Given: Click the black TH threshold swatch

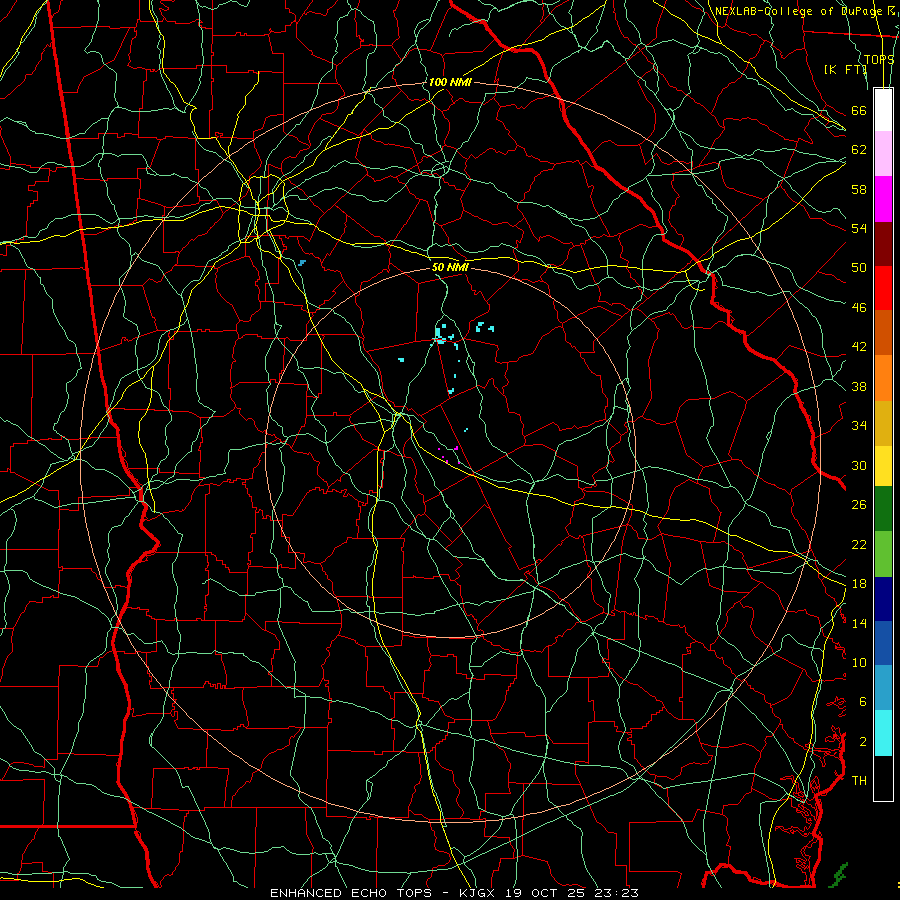Looking at the screenshot, I should [883, 778].
